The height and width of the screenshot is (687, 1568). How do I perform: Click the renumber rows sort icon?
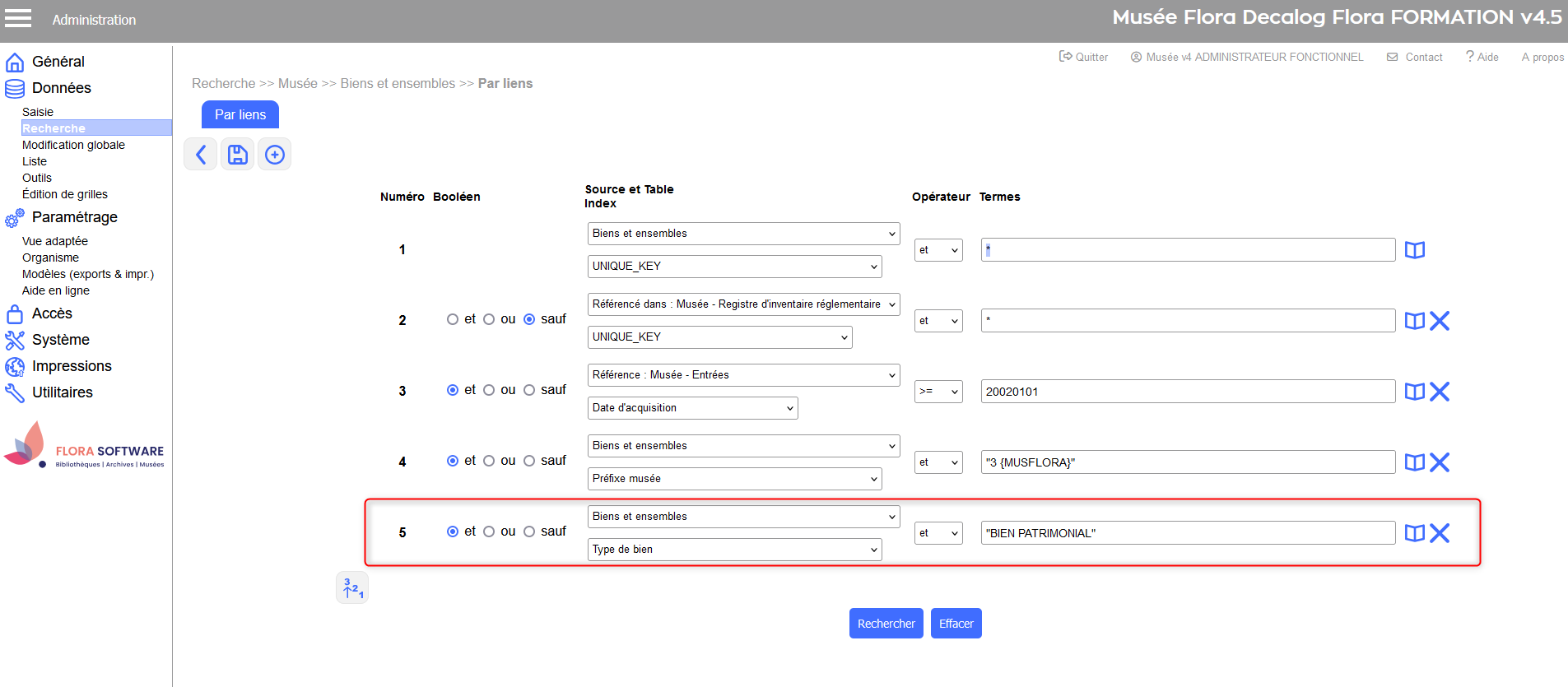point(352,587)
